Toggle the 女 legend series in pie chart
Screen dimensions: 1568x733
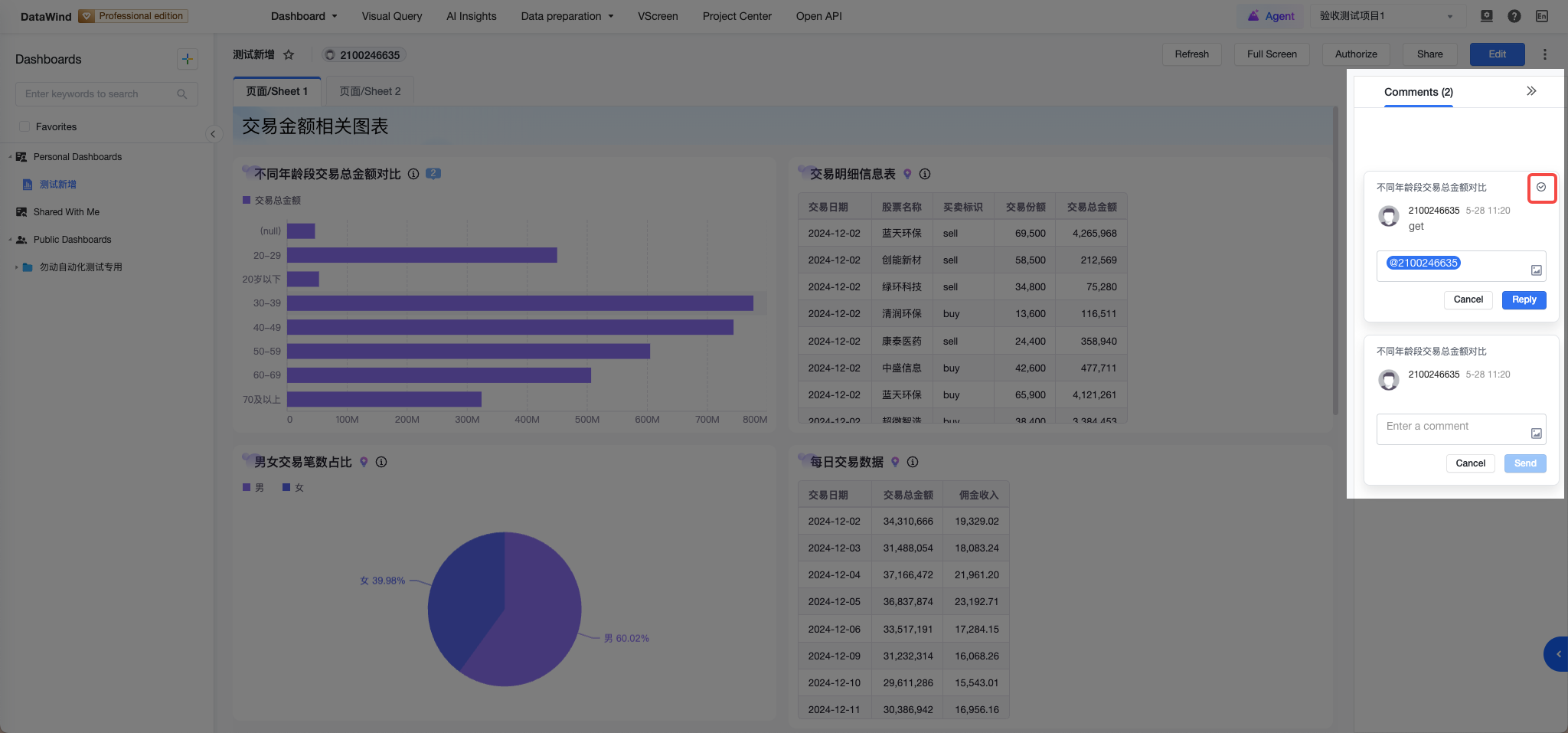pyautogui.click(x=293, y=487)
